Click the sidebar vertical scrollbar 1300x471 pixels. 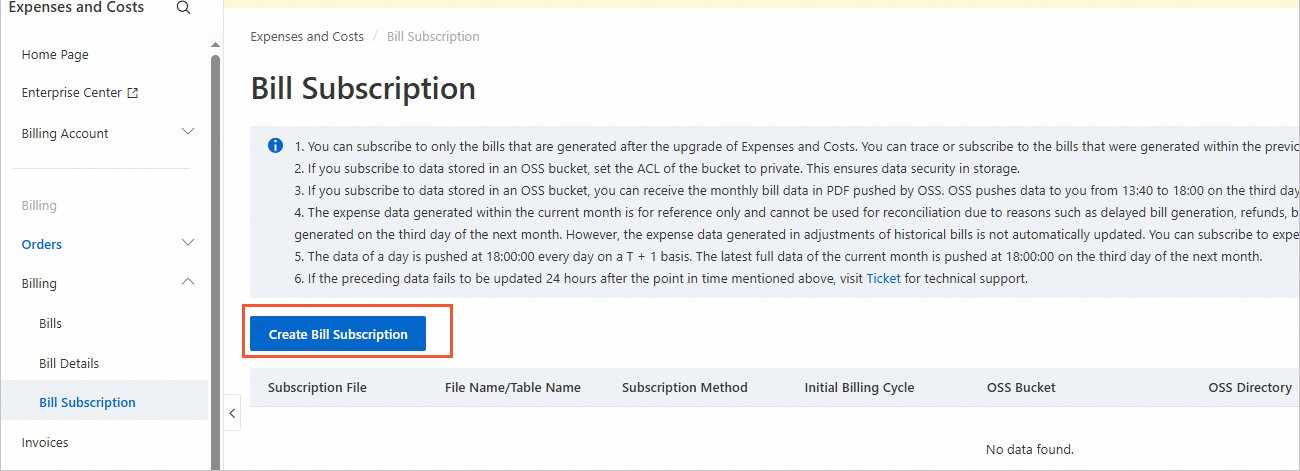pos(215,250)
